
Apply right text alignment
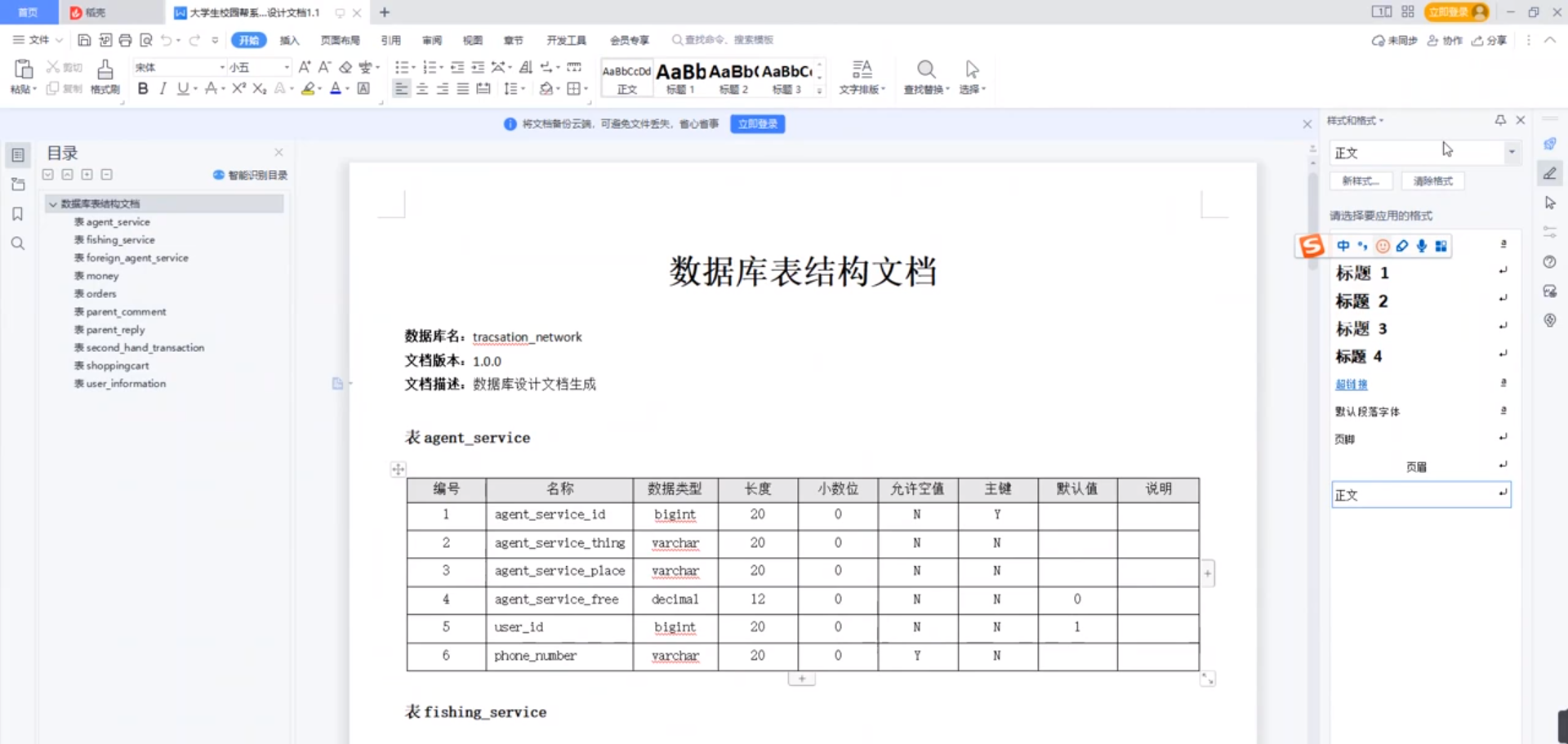point(443,88)
